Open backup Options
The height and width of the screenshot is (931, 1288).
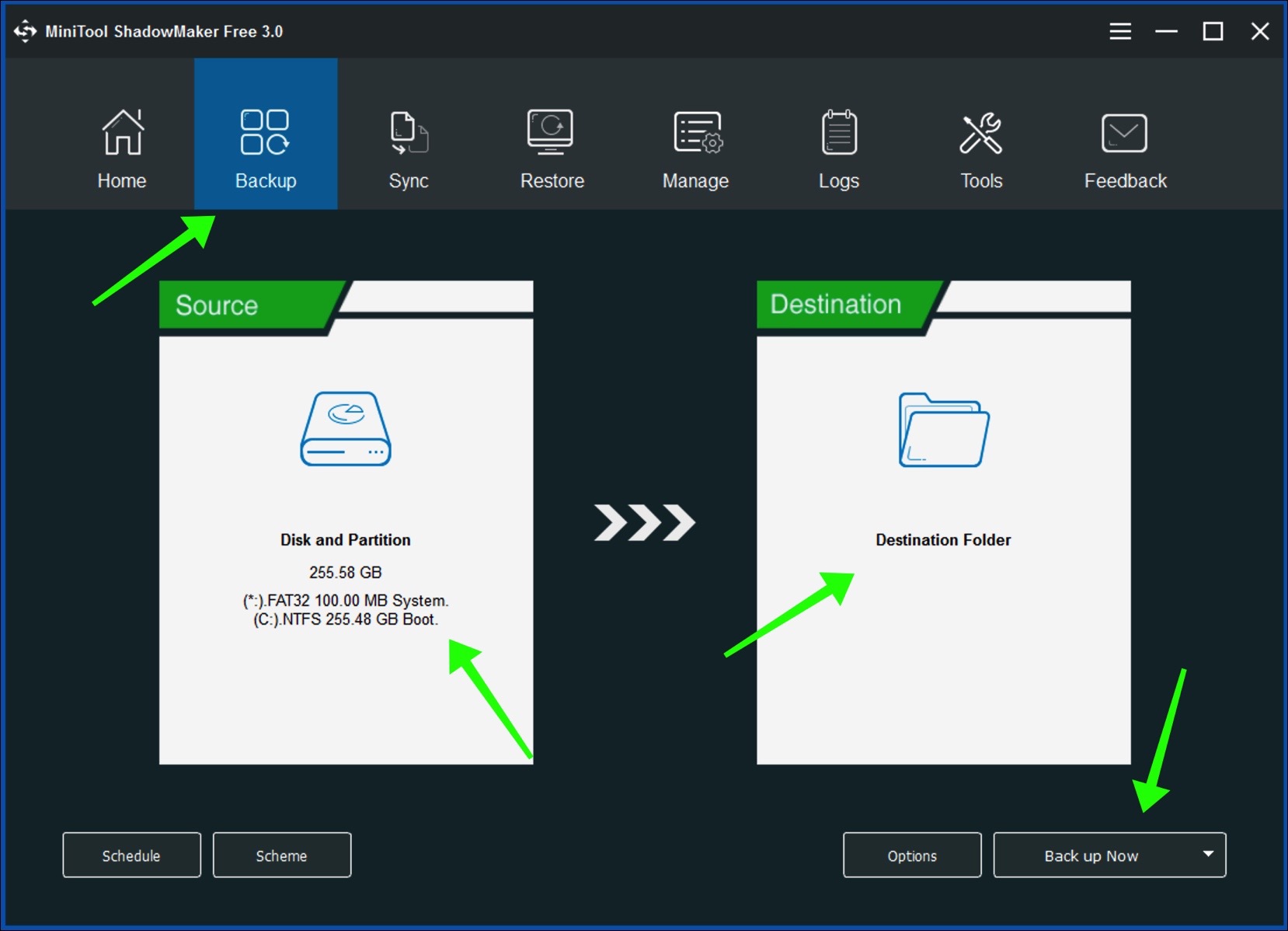click(x=912, y=855)
